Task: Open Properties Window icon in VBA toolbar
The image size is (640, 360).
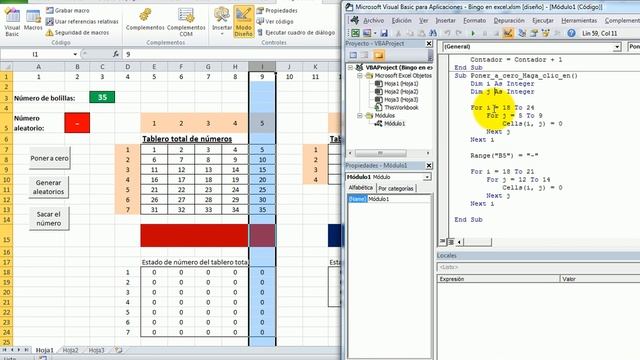Action: (x=534, y=33)
